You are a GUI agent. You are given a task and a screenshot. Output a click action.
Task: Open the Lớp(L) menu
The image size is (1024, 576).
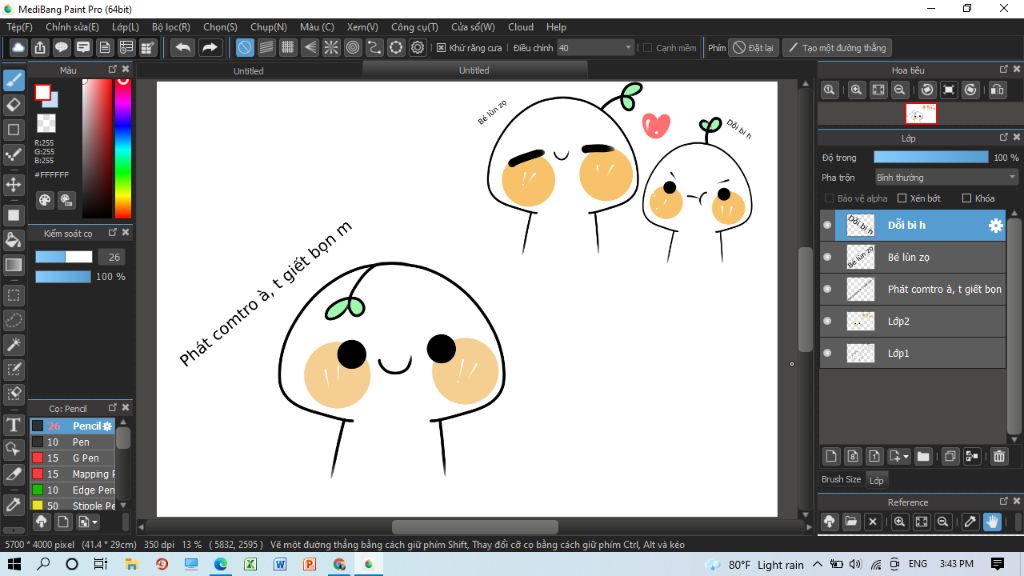125,27
